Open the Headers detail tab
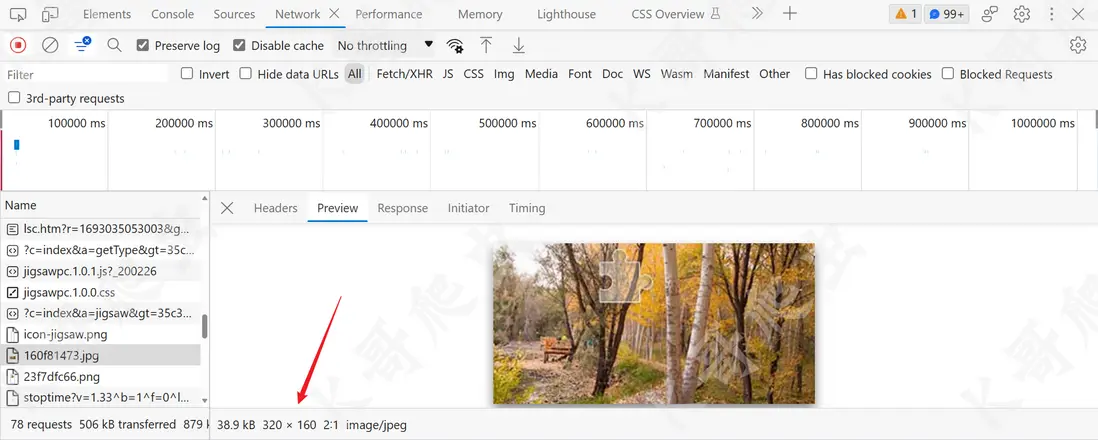Image resolution: width=1098 pixels, height=440 pixels. (x=275, y=208)
